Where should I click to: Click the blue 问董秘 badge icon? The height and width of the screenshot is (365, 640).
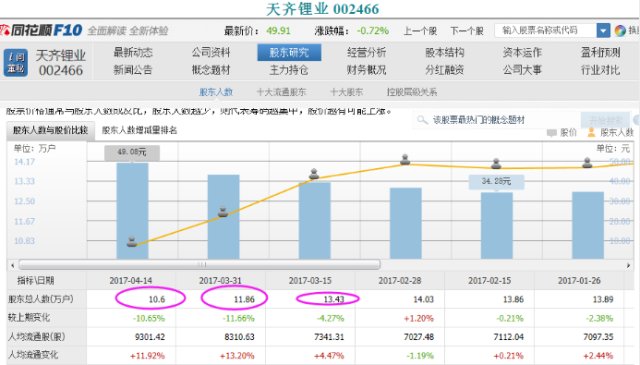click(x=16, y=62)
